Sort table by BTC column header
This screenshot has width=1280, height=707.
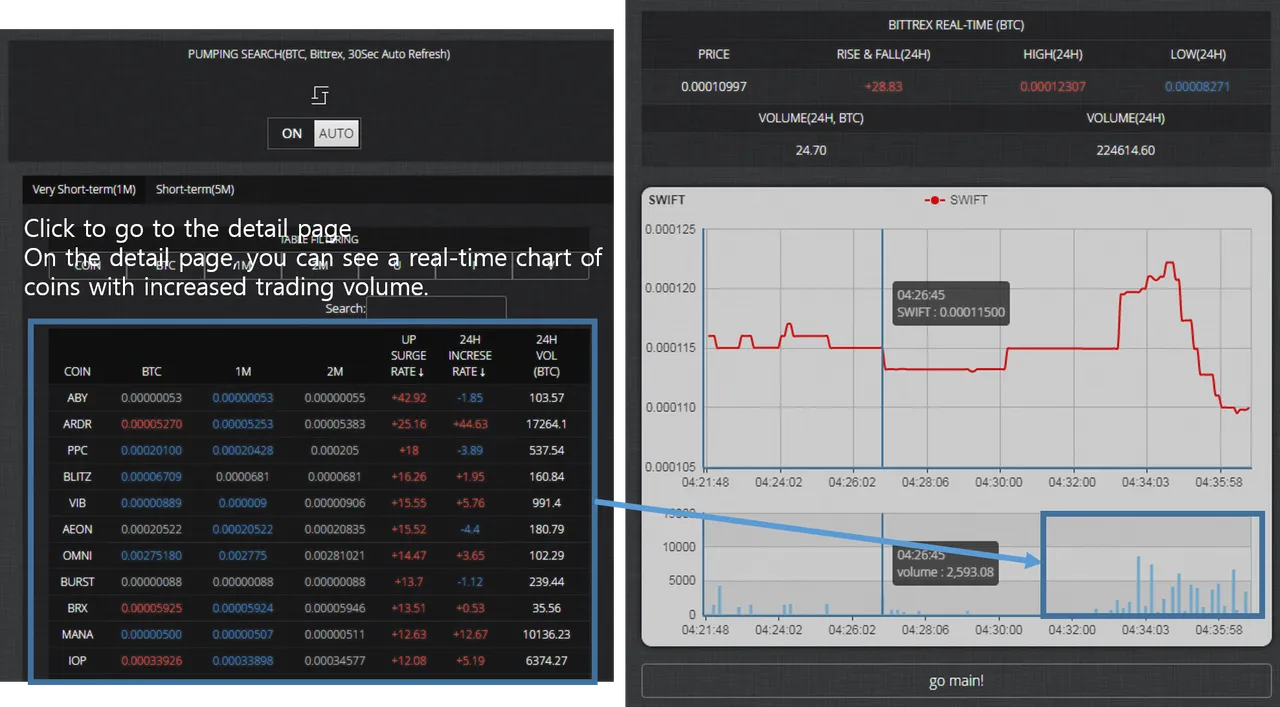click(x=151, y=371)
